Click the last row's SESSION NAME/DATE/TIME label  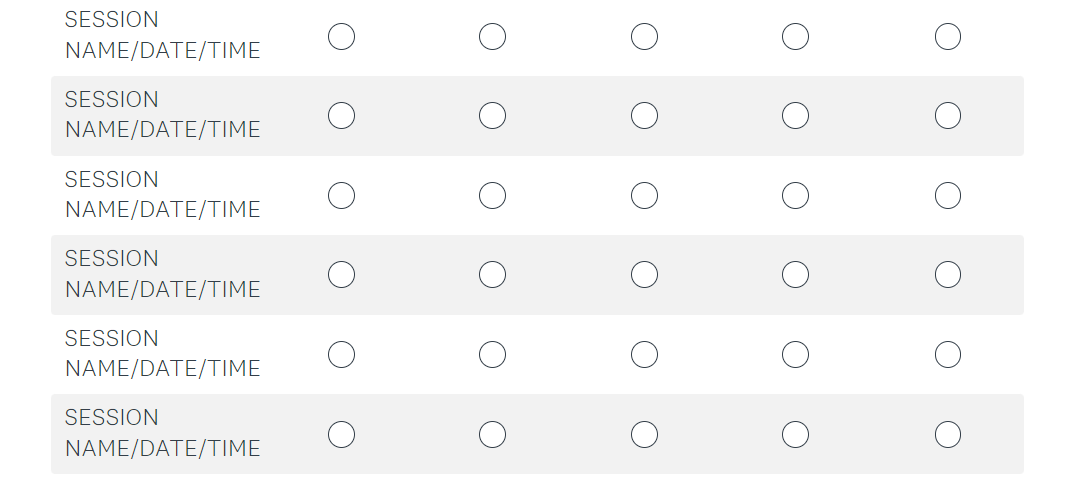(162, 433)
